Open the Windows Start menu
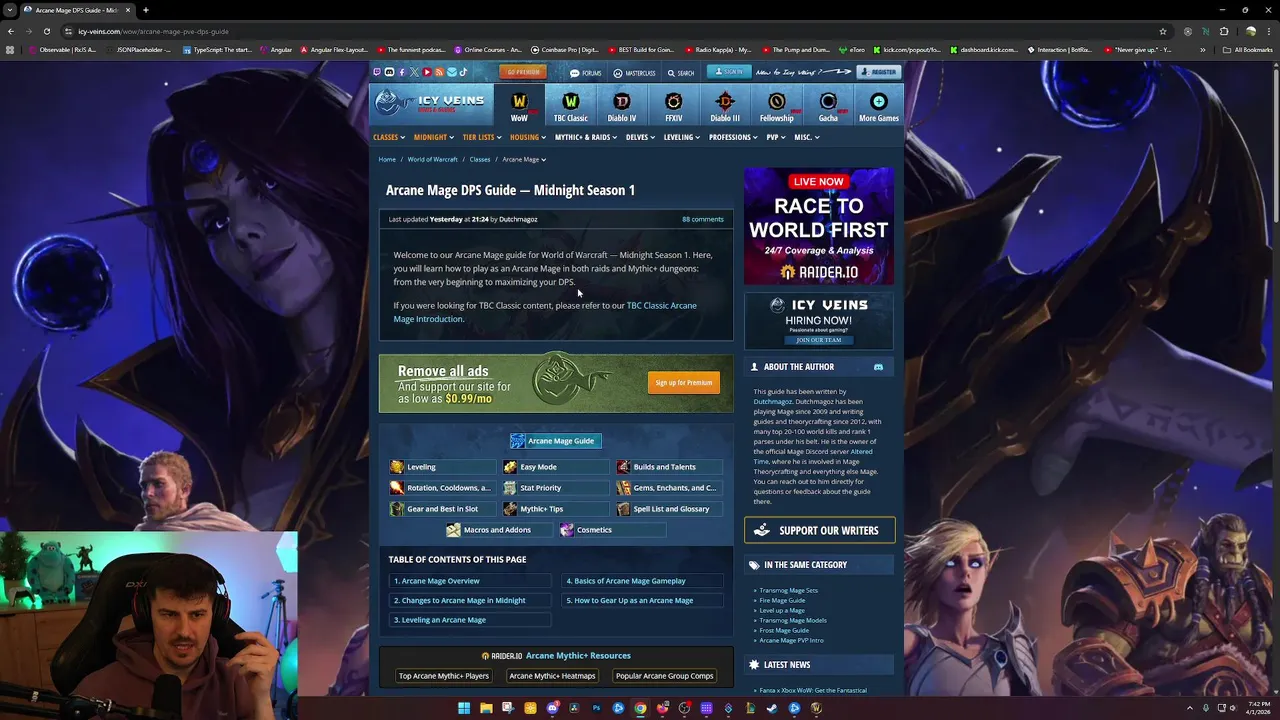1280x720 pixels. [464, 708]
